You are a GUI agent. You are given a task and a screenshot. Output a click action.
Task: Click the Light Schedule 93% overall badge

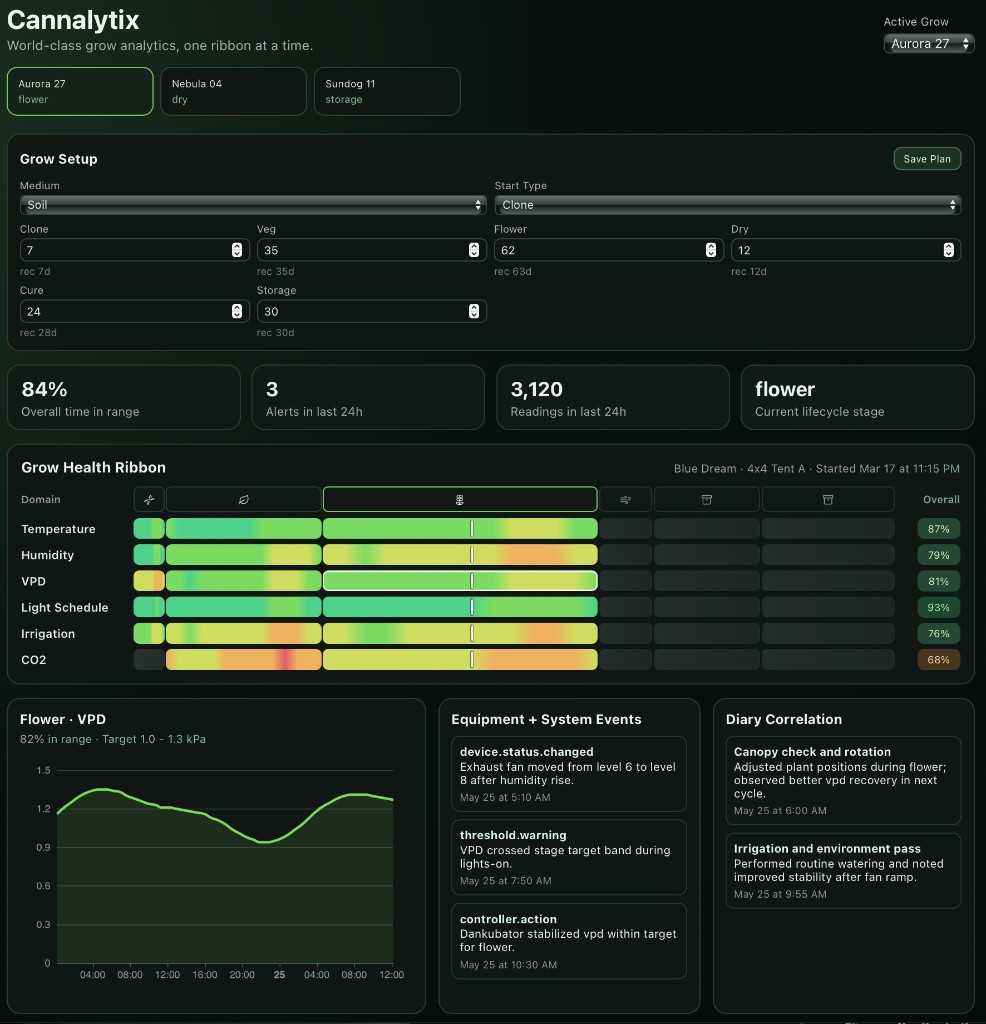pos(938,607)
